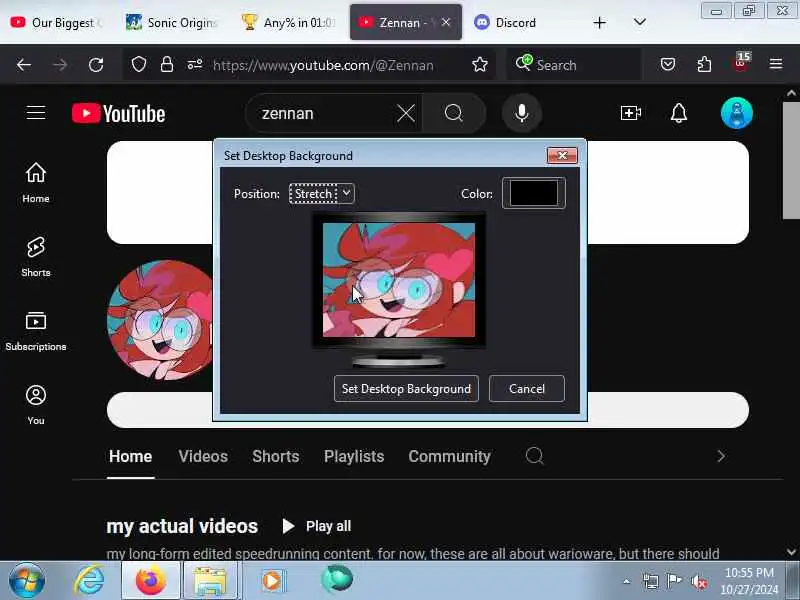The width and height of the screenshot is (800, 600).
Task: Open Subscriptions in YouTube sidebar
Action: 36,331
